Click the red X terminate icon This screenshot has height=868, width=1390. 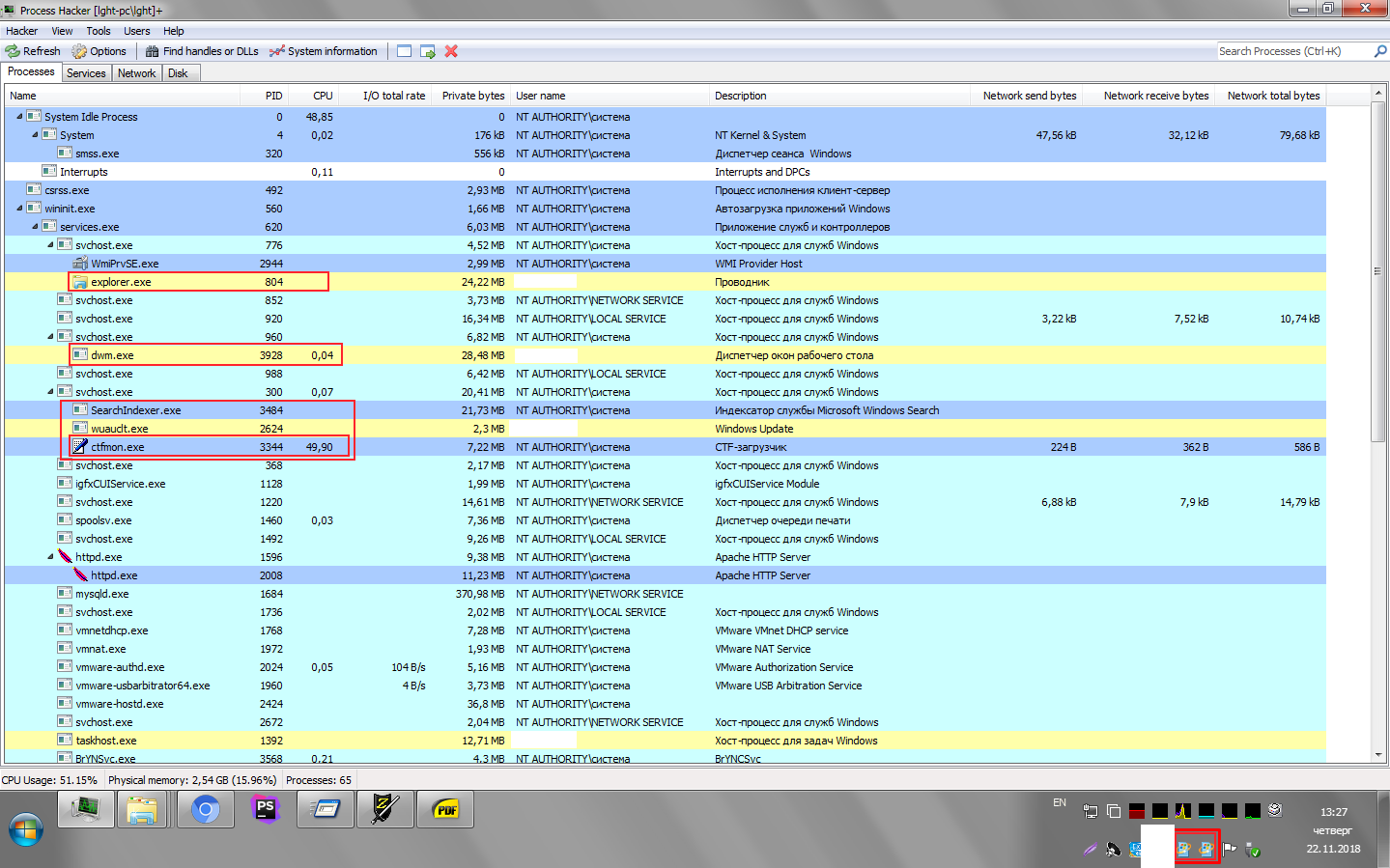click(x=451, y=51)
